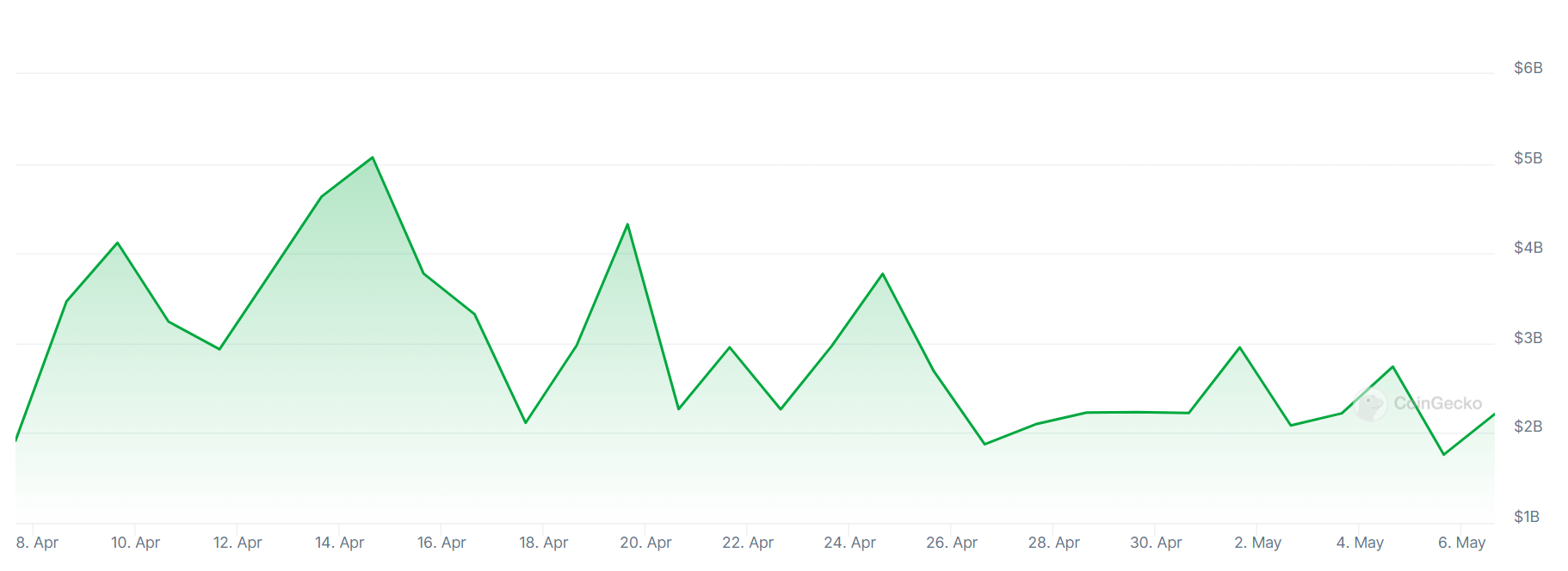
Task: Click the CoinGecko watermark text
Action: (1437, 403)
